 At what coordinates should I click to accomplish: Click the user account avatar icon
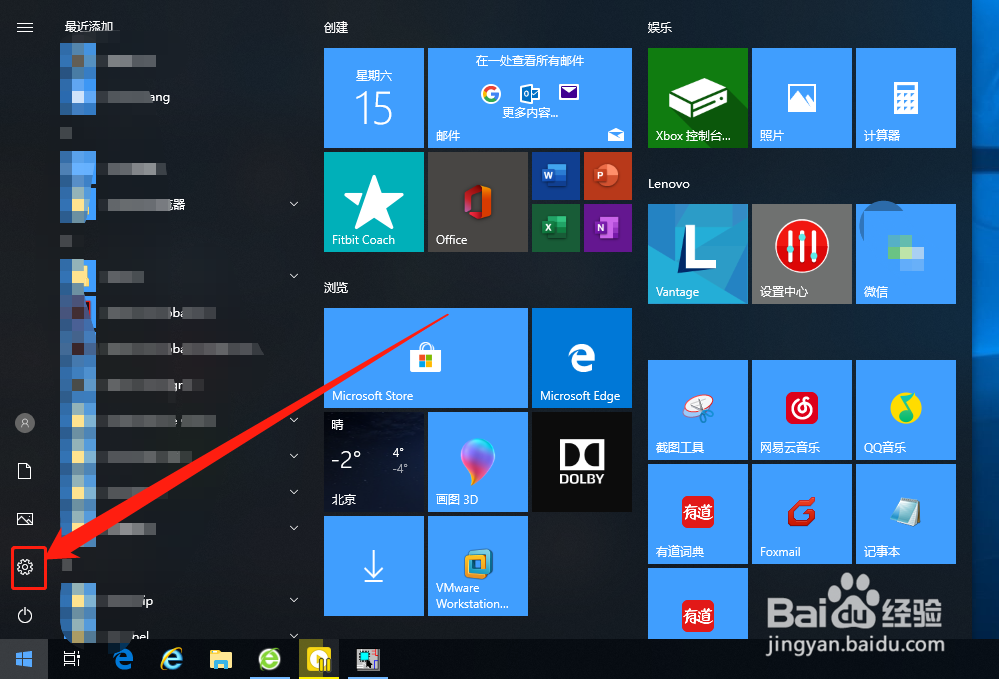pyautogui.click(x=25, y=423)
